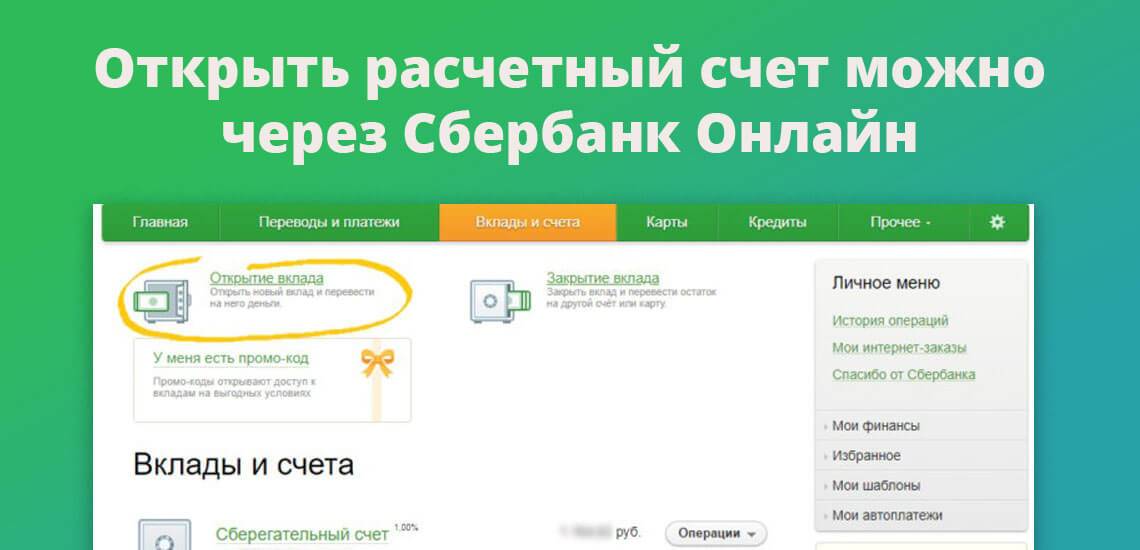The height and width of the screenshot is (550, 1140).
Task: Go to the Главная tab
Action: 161,223
